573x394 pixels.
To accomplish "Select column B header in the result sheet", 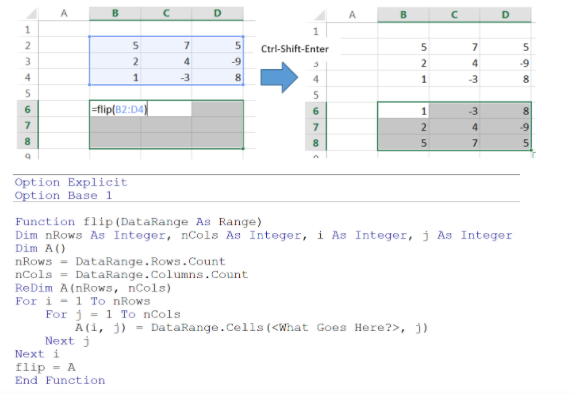I will (x=403, y=15).
